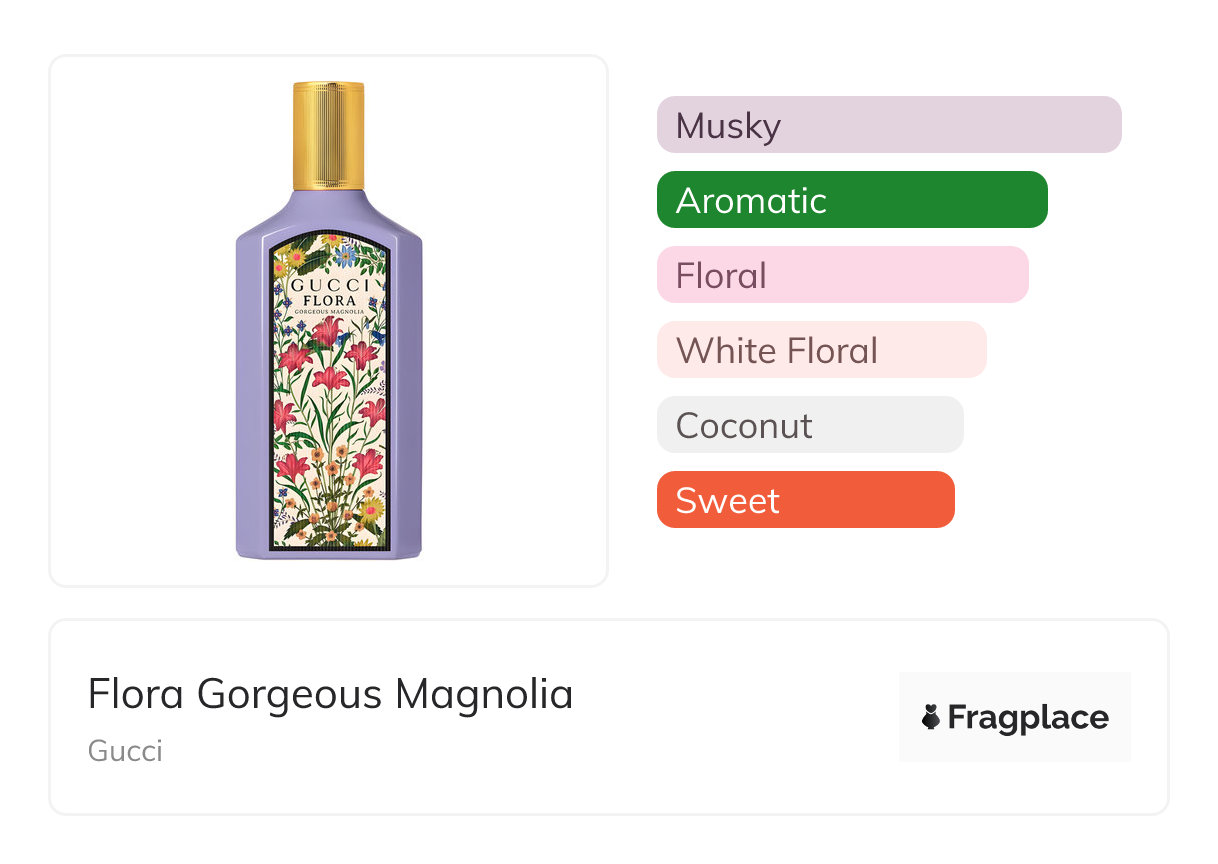Click the Fragplace perfume bottle logo icon
The width and height of the screenshot is (1218, 864).
click(x=931, y=717)
